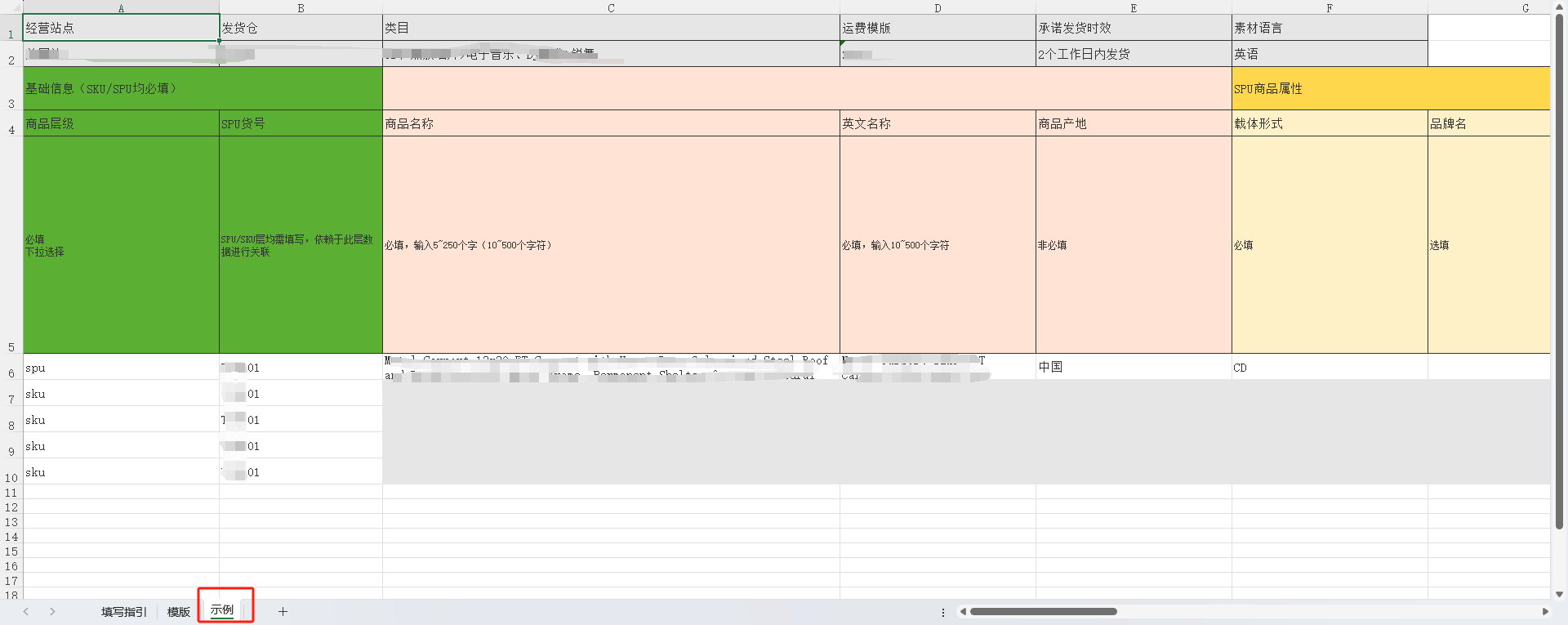Select row 6 header
The width and height of the screenshot is (1568, 625).
11,373
